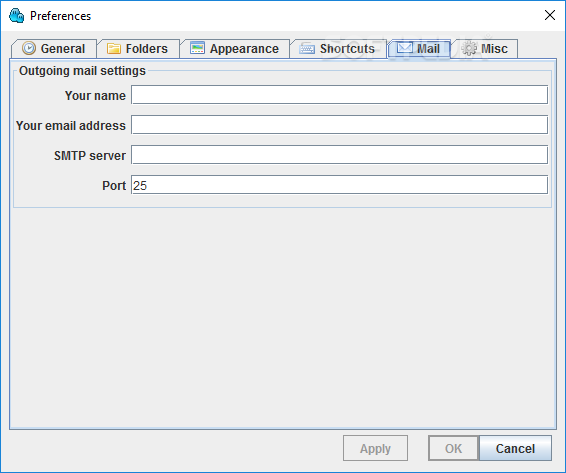Click the keyboard icon on Shortcuts tab
This screenshot has width=566, height=473.
point(307,48)
